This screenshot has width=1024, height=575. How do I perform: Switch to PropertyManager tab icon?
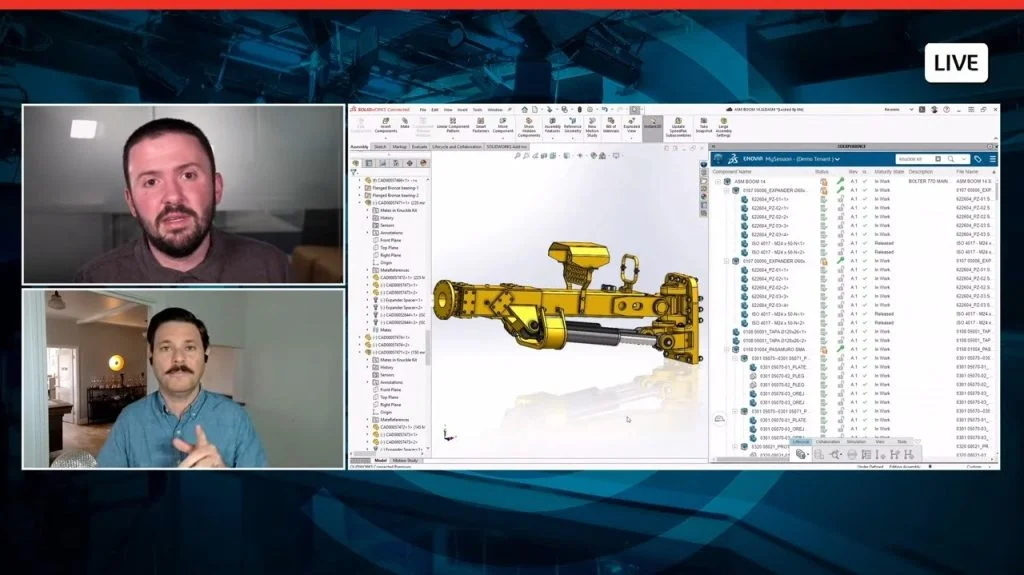(369, 163)
